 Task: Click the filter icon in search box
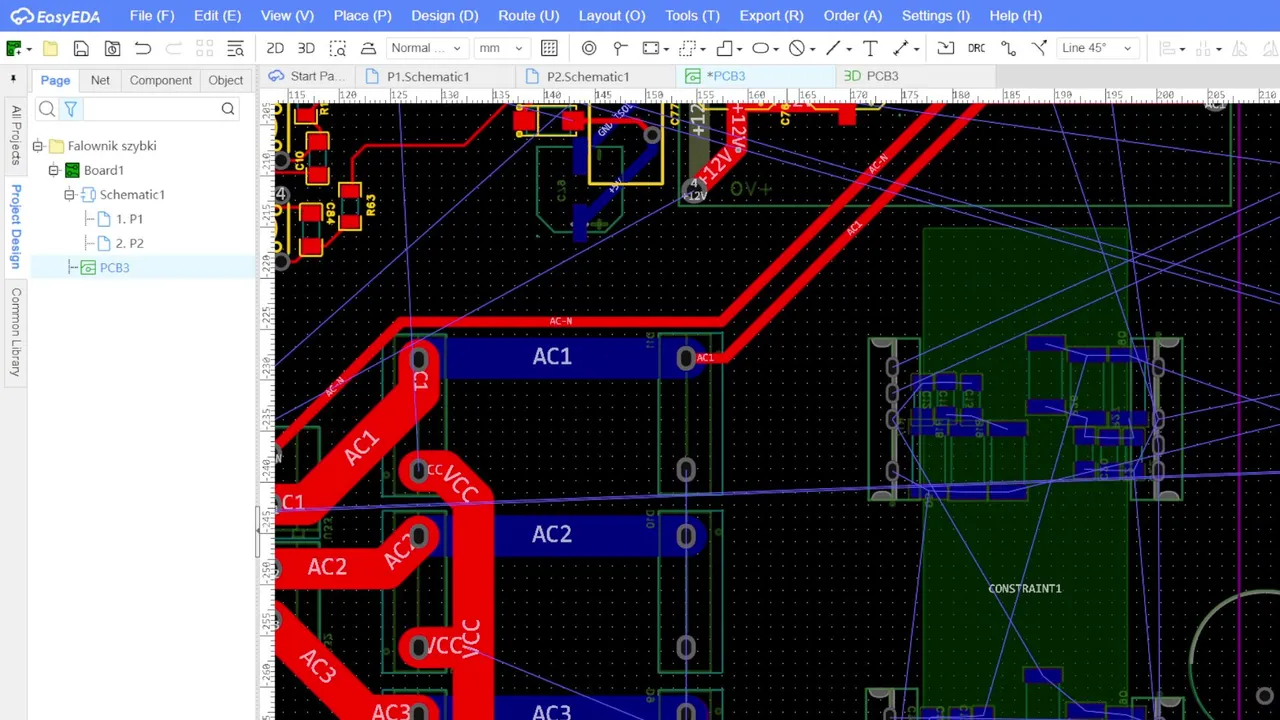pyautogui.click(x=70, y=109)
